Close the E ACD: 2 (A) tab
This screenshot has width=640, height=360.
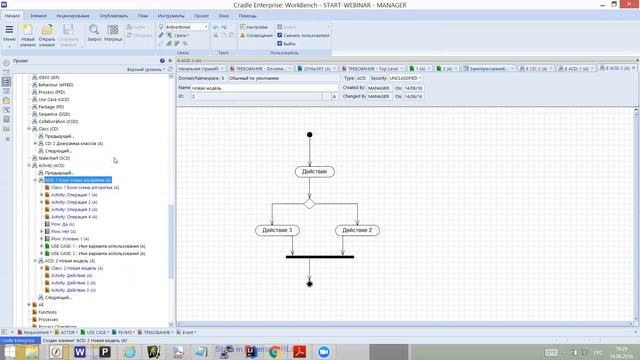[x=634, y=68]
